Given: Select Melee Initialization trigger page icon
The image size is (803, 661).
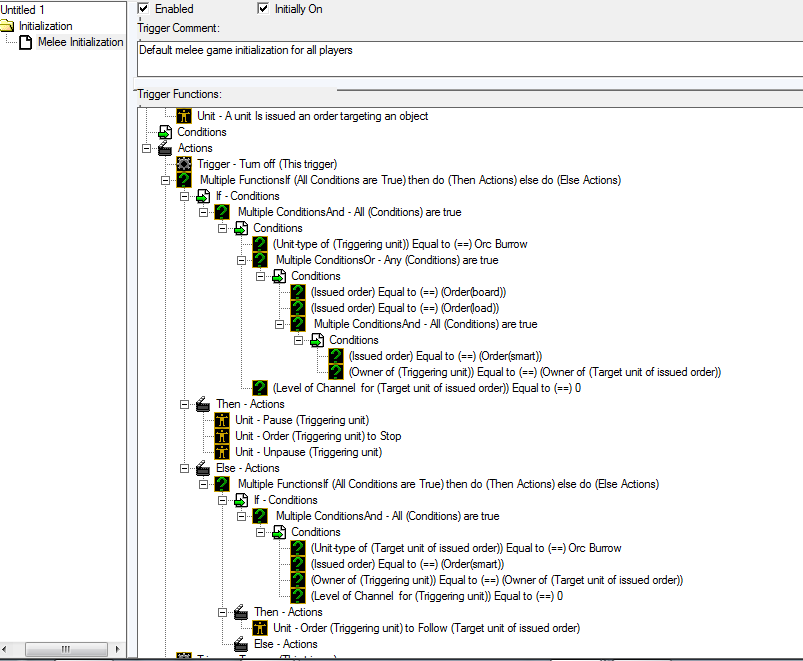Looking at the screenshot, I should click(x=26, y=42).
